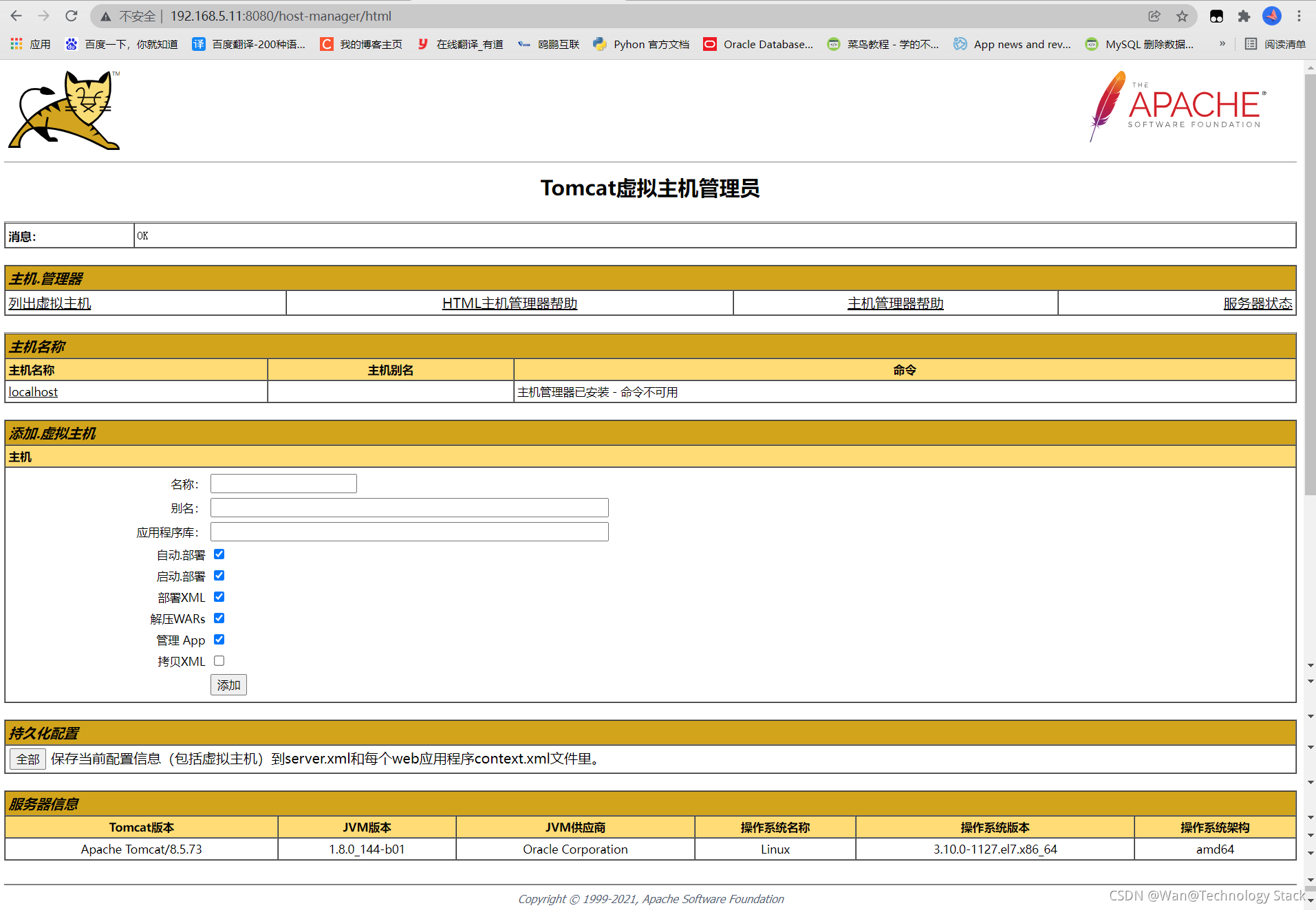Open the 百度一下 bookmark
The height and width of the screenshot is (910, 1316).
pos(121,44)
